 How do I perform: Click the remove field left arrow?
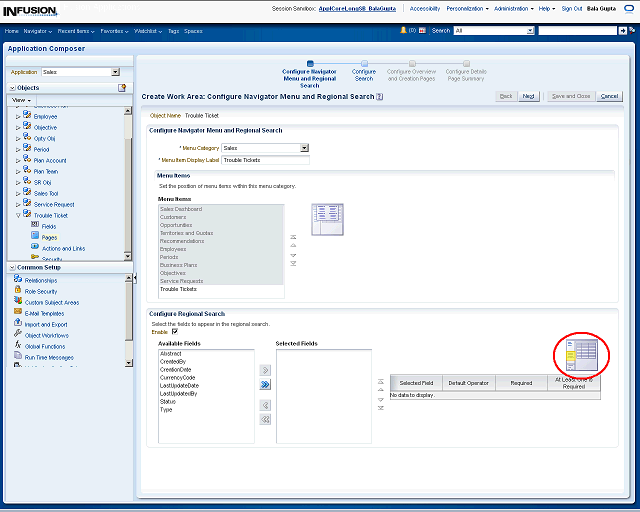click(265, 405)
